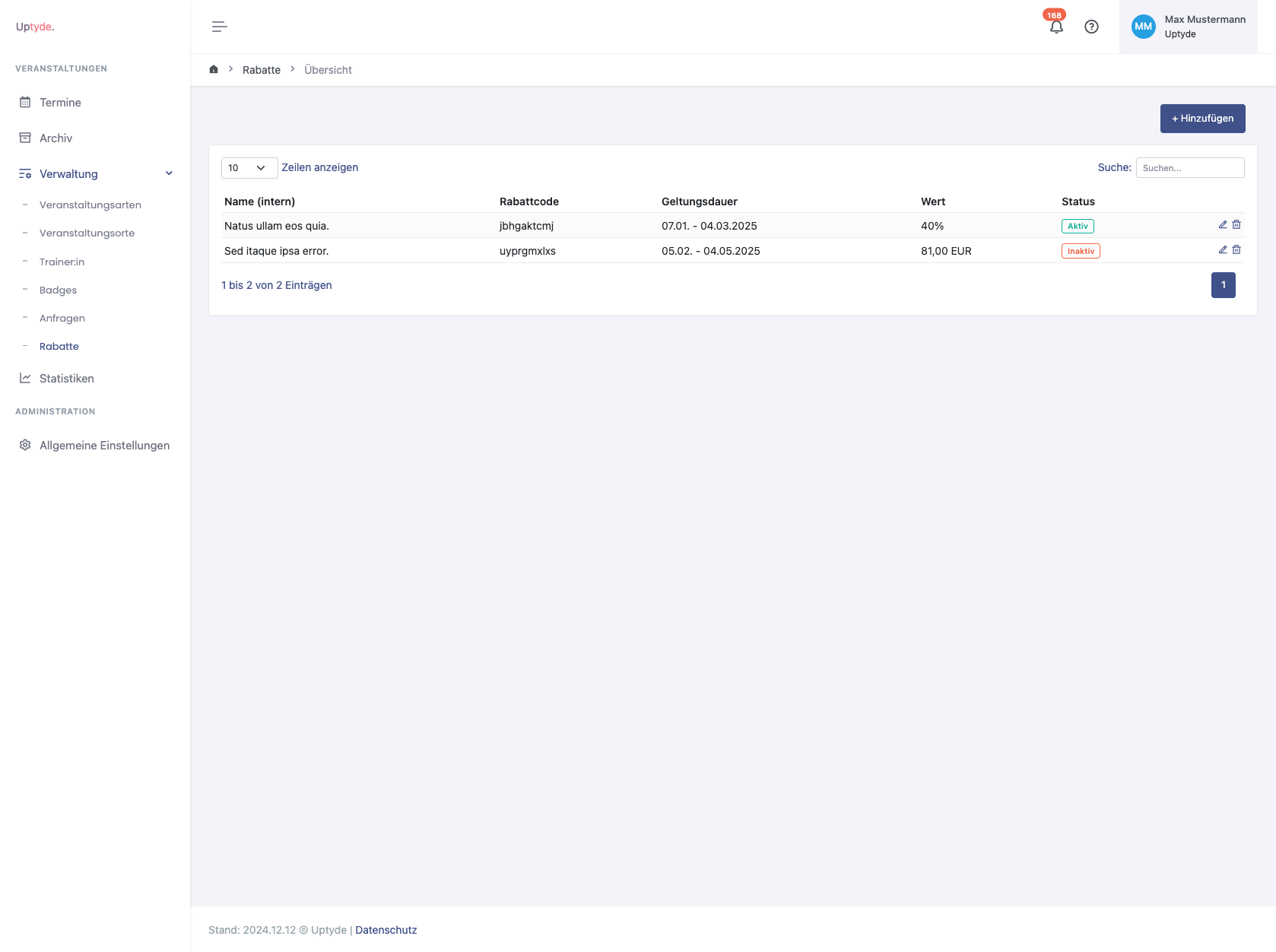Open the rows-per-page dropdown showing 10

249,168
